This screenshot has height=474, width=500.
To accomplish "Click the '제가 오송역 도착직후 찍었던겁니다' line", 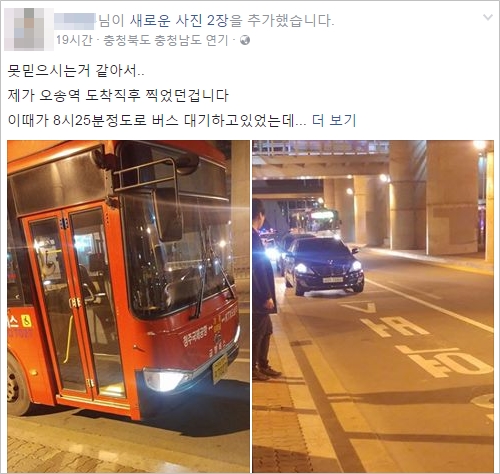I will pyautogui.click(x=118, y=96).
